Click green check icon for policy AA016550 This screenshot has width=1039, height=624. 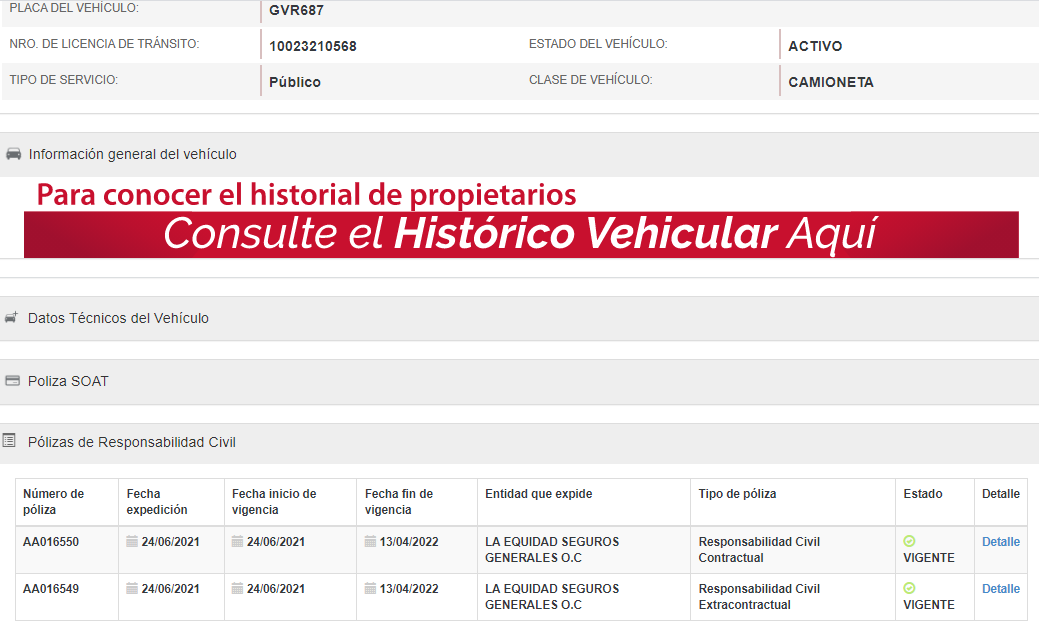[x=909, y=541]
